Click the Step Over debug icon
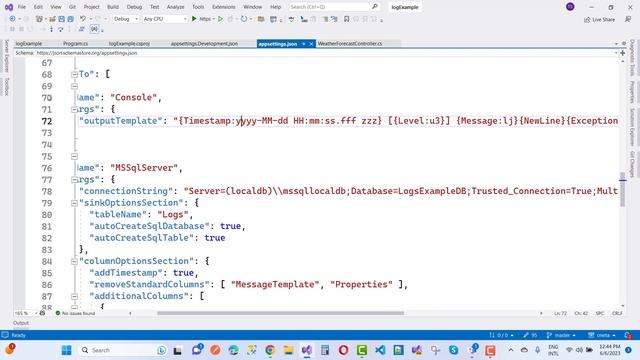This screenshot has height=360, width=640. [x=60, y=29]
